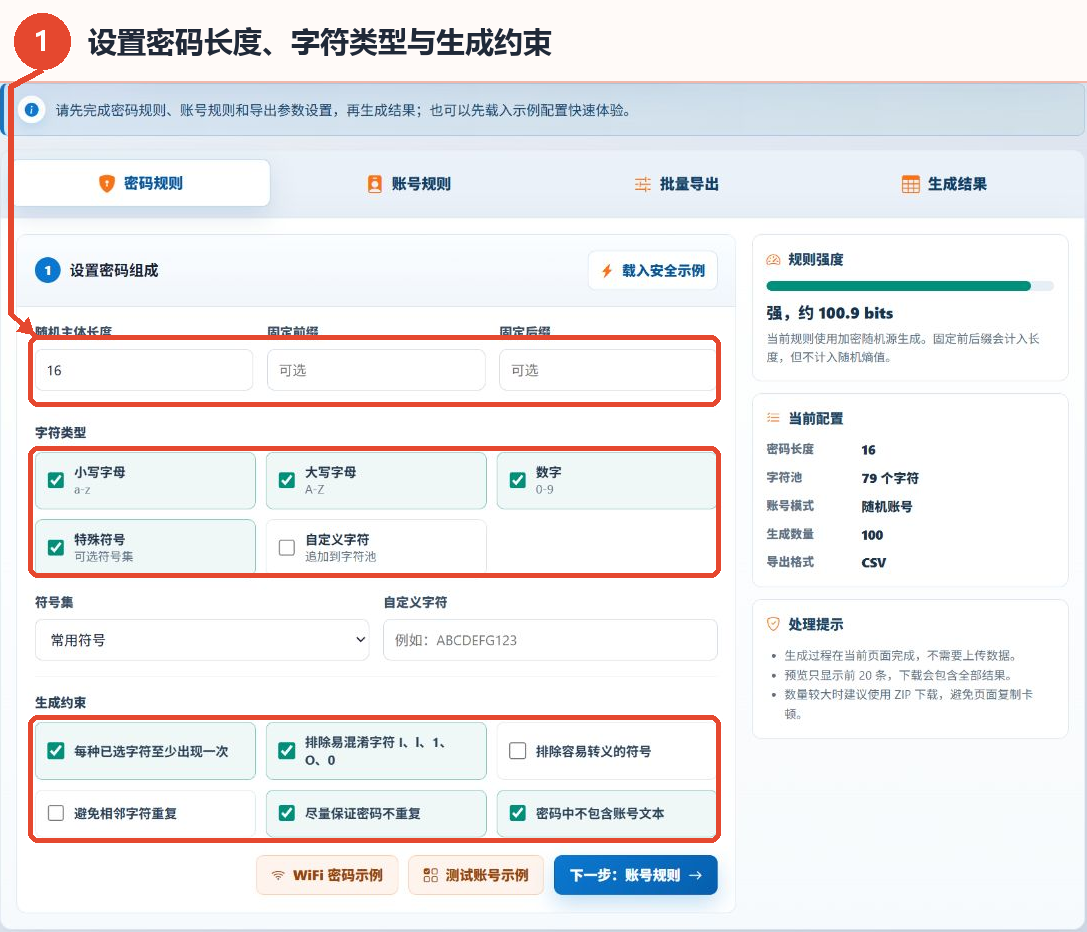Click the 生成约束 section label
1087x932 pixels.
tap(61, 702)
